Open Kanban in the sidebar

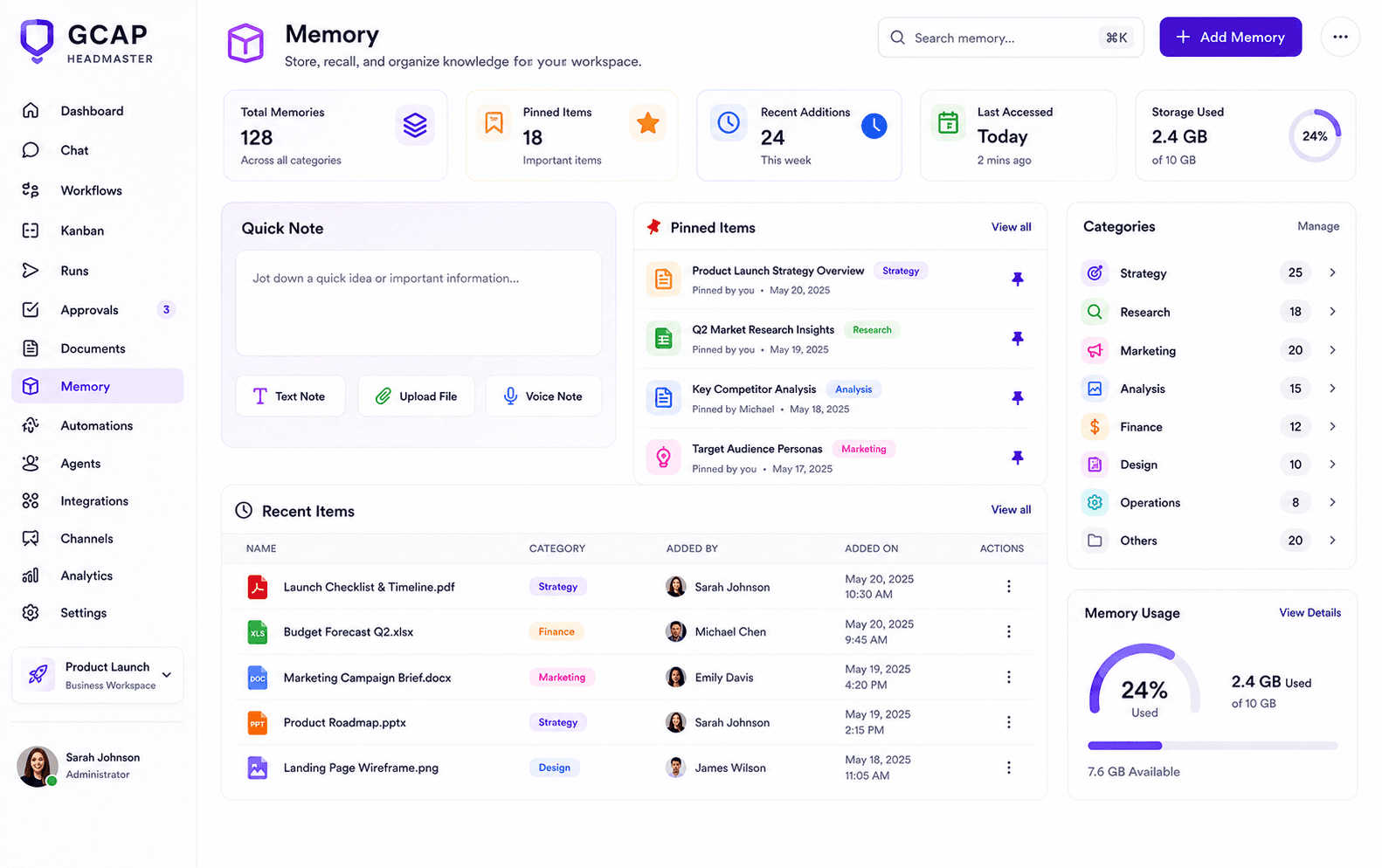pyautogui.click(x=98, y=231)
